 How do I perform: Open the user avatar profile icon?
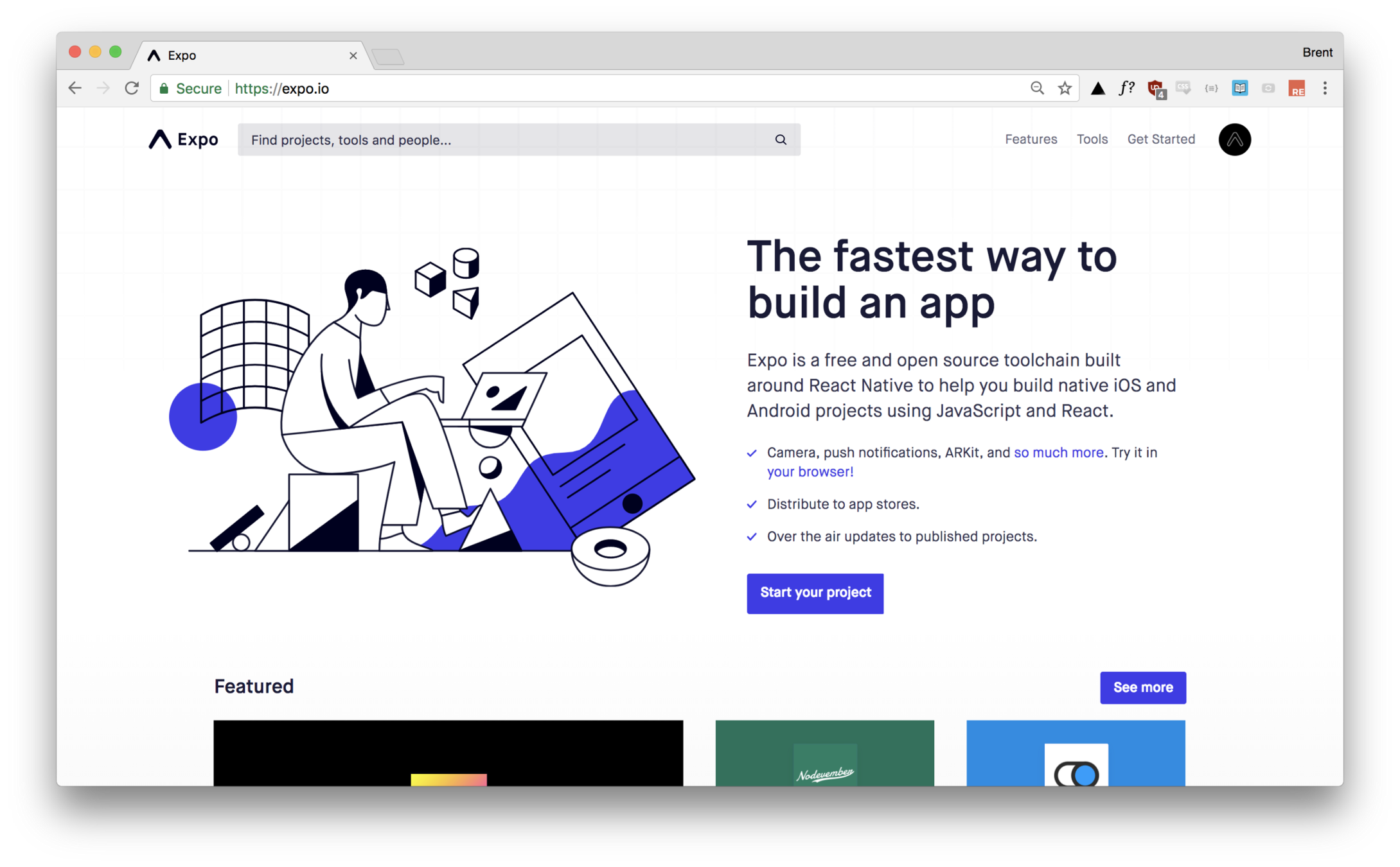(1234, 139)
